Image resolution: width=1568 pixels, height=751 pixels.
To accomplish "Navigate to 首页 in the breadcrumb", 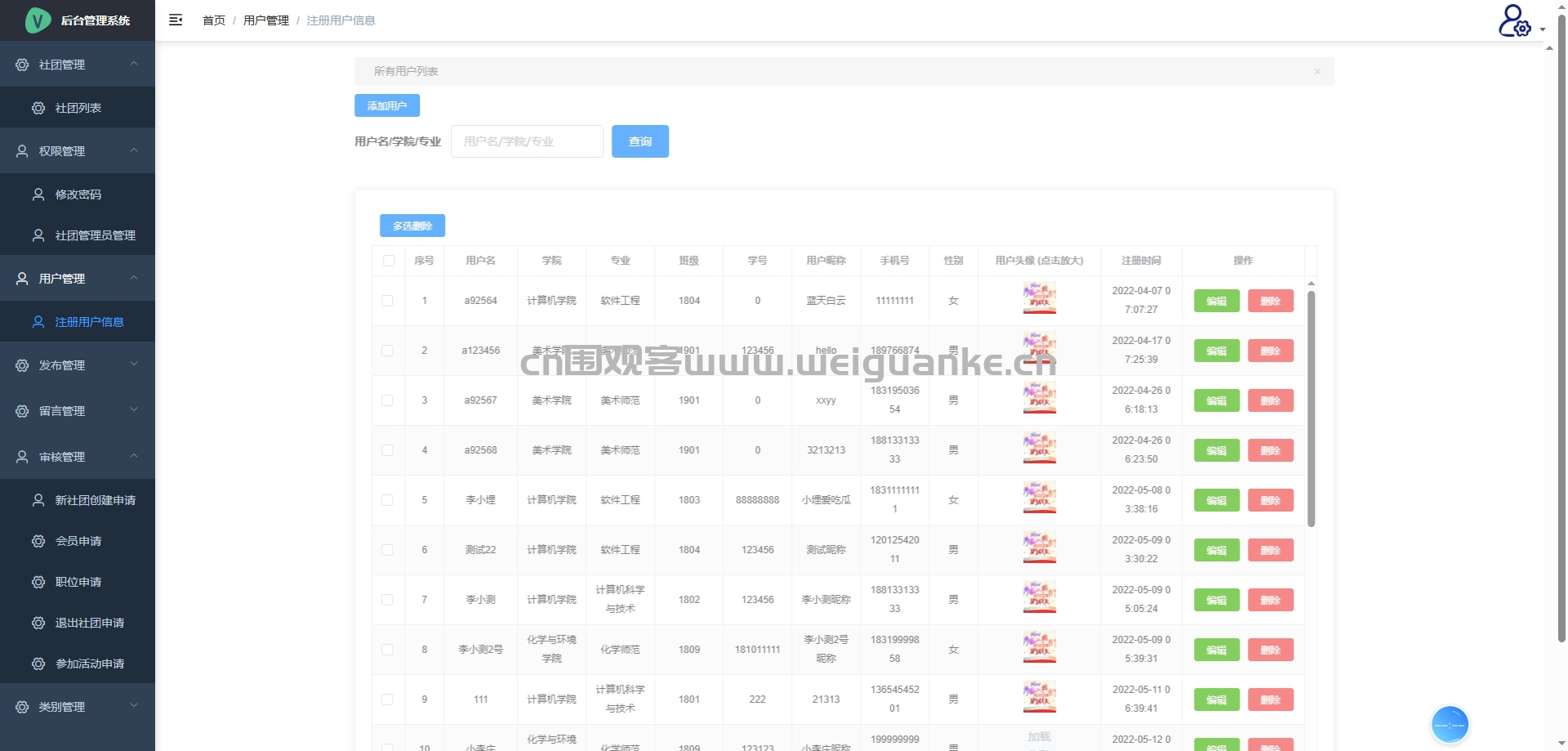I will 213,20.
